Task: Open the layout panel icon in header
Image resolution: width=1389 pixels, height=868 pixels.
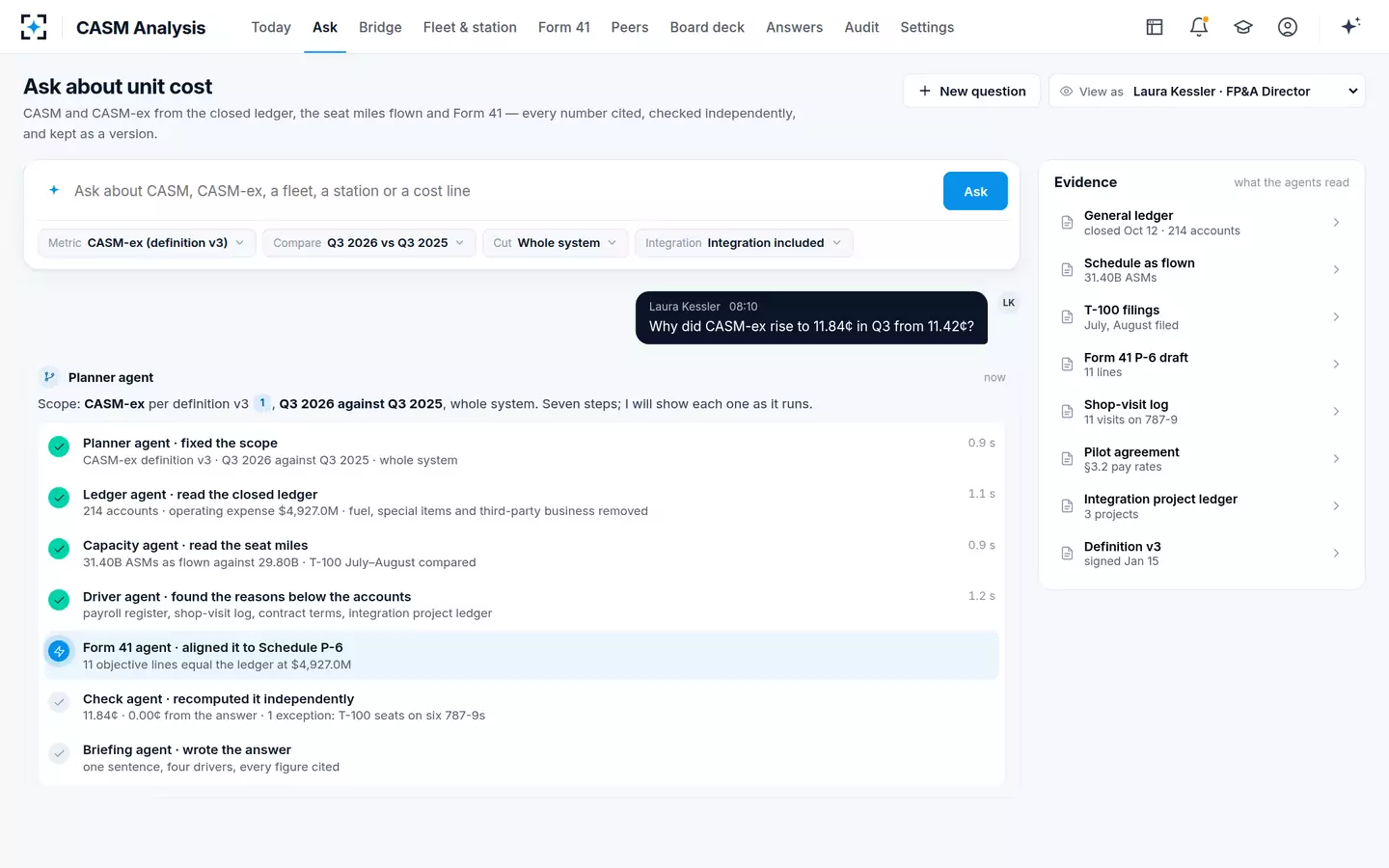Action: [1155, 27]
